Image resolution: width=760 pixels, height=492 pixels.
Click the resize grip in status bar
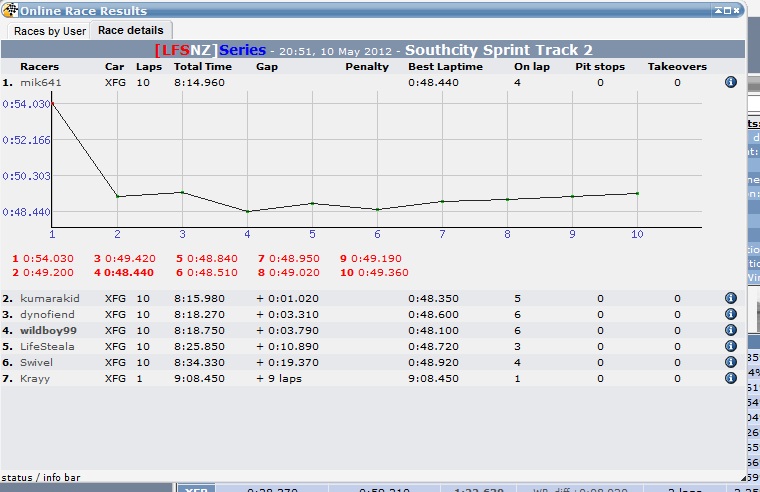pyautogui.click(x=743, y=478)
